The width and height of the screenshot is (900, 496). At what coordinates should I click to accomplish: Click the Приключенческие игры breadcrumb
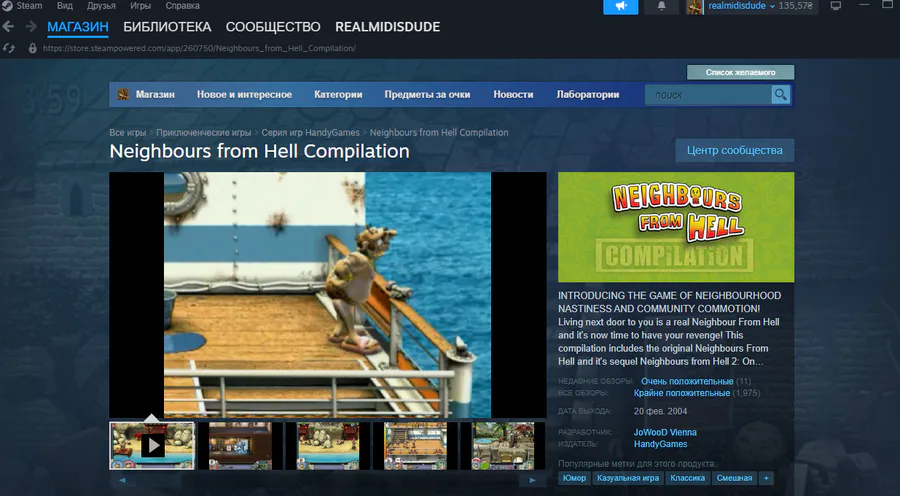coord(204,133)
